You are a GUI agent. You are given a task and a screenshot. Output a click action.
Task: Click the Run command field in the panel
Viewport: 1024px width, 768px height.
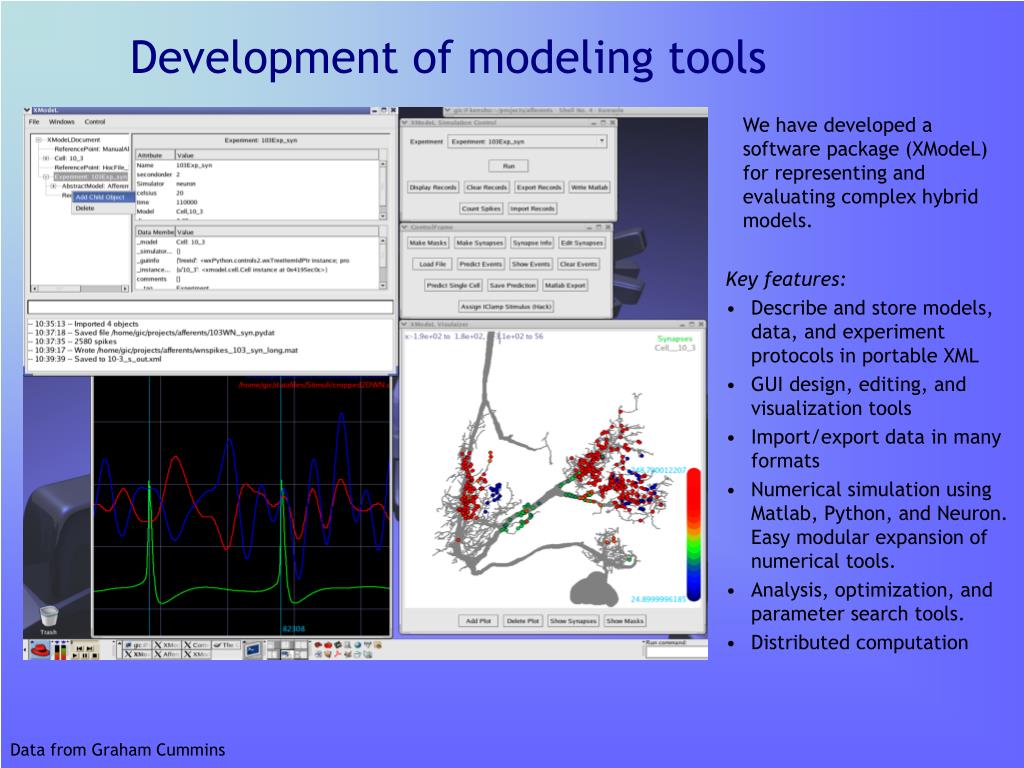(677, 652)
